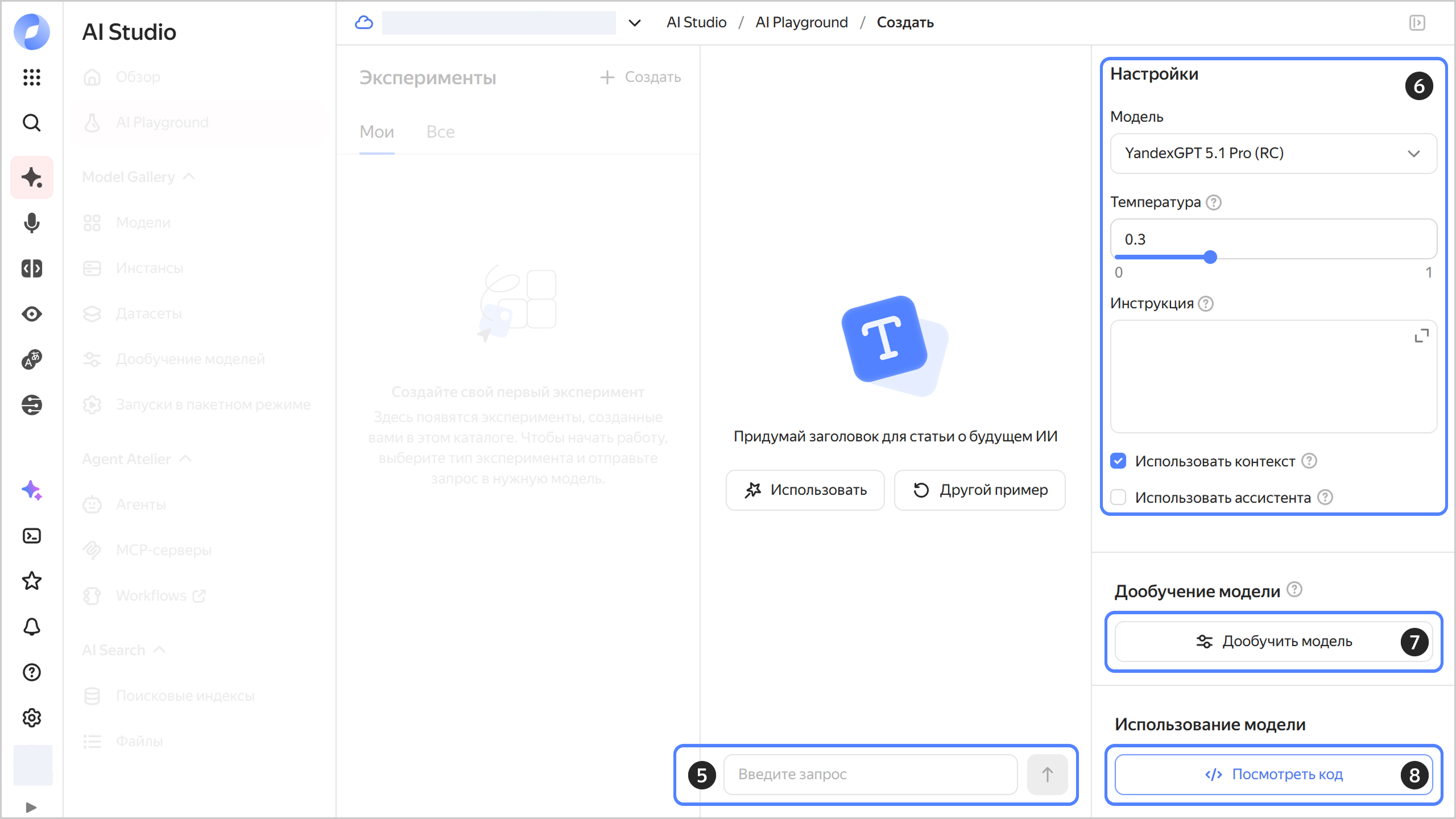Toggle the 'Использовать контекст' checkbox
Screen dimensions: 1456x819
click(1118, 461)
